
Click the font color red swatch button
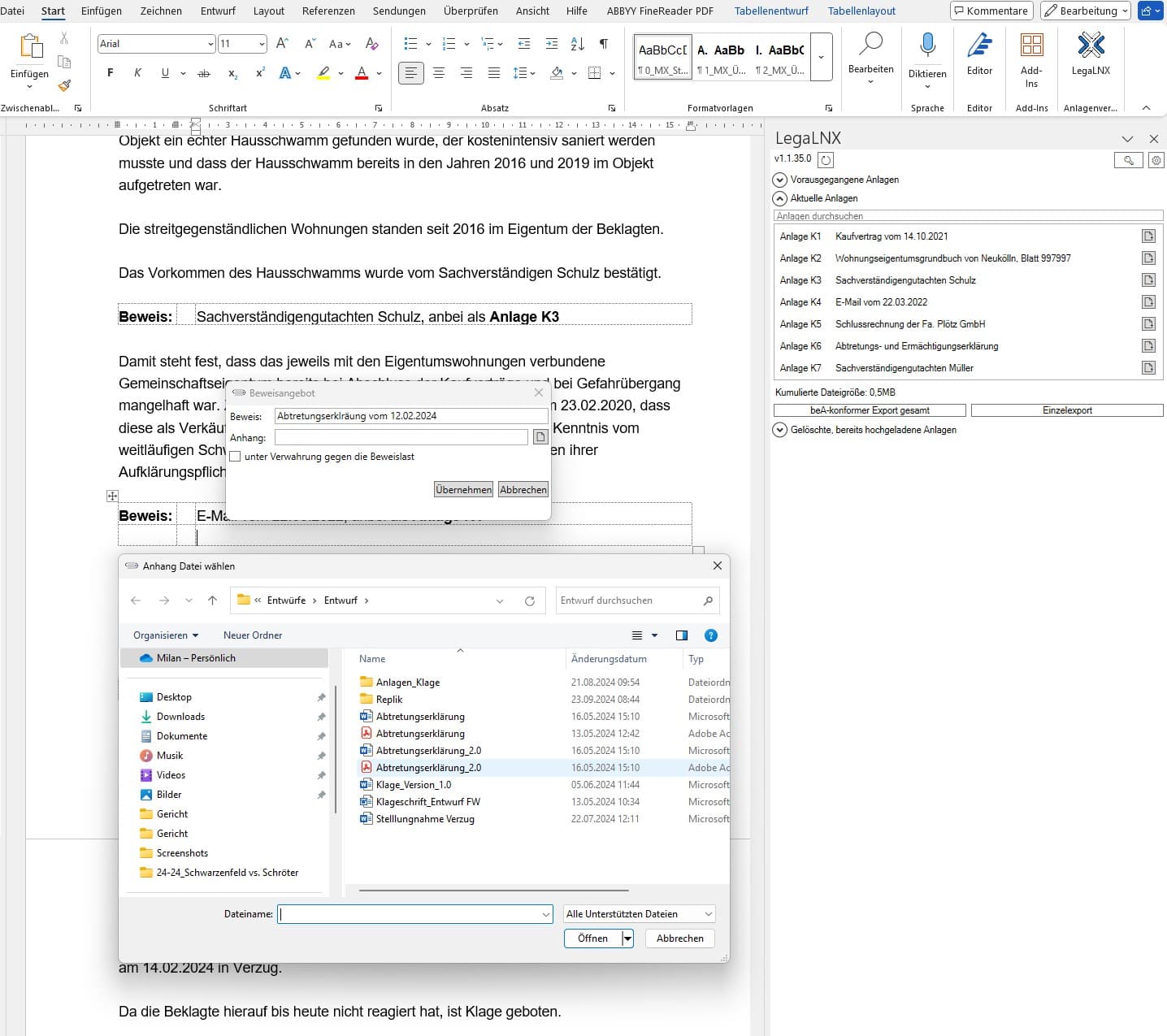tap(362, 73)
